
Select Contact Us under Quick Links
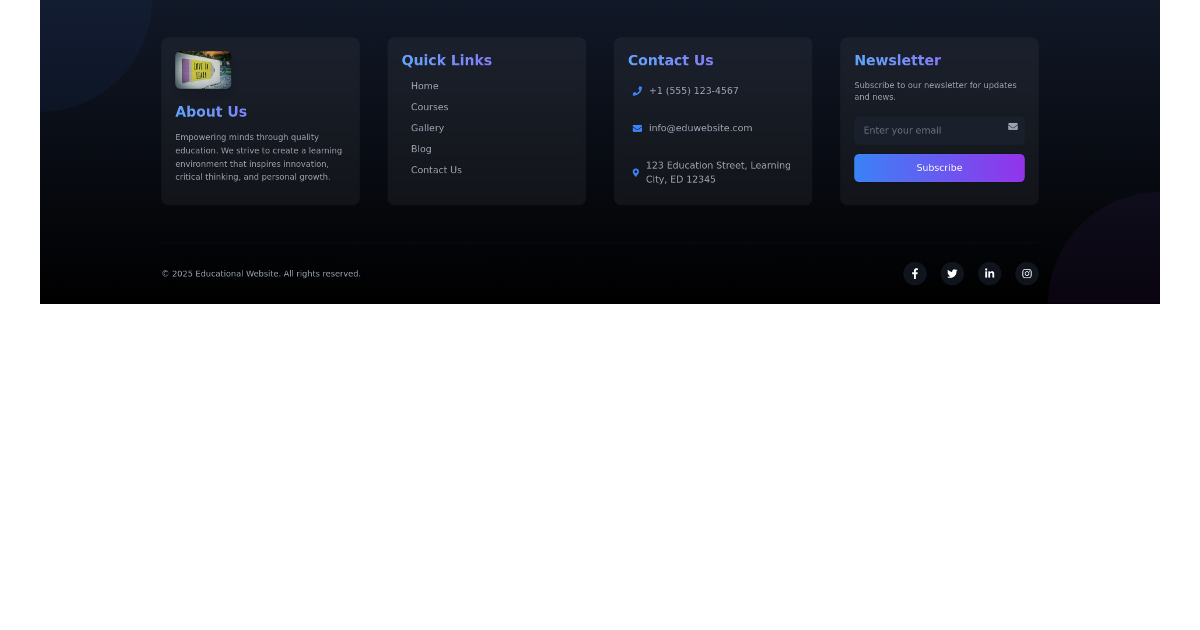coord(436,170)
